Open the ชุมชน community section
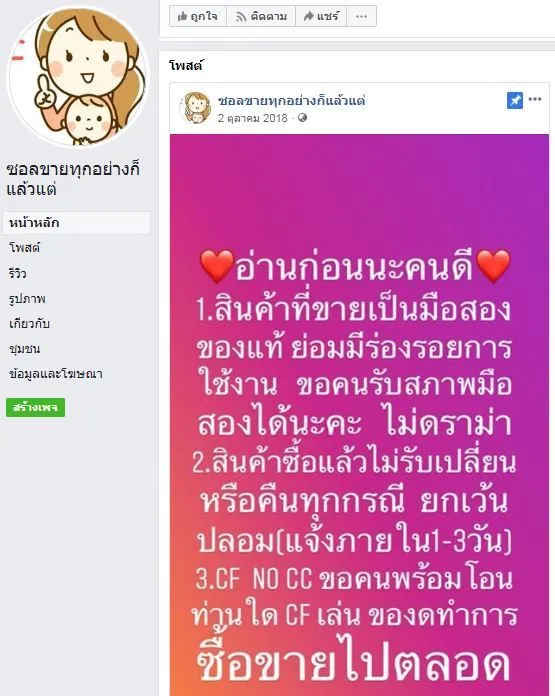This screenshot has height=696, width=555. (x=24, y=349)
